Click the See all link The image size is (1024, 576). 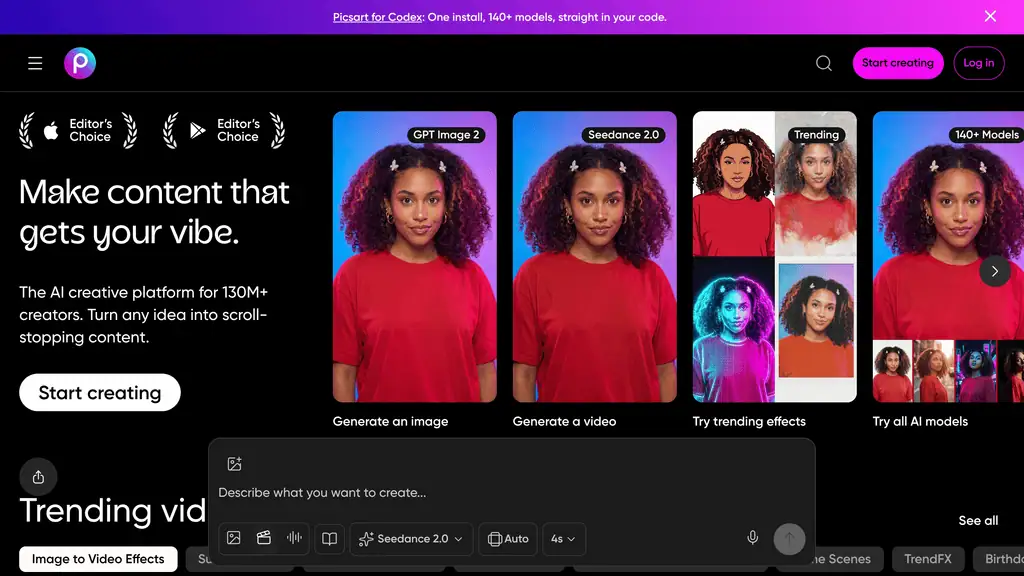coord(978,520)
